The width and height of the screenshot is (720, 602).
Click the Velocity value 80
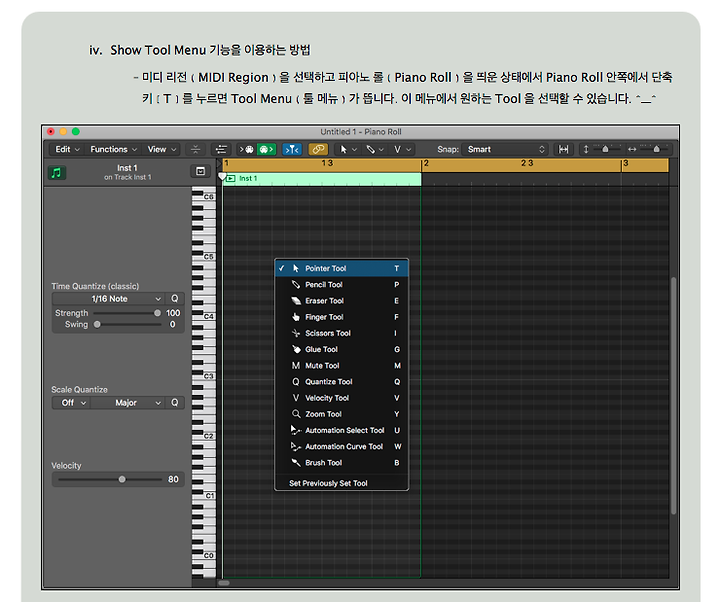point(173,479)
